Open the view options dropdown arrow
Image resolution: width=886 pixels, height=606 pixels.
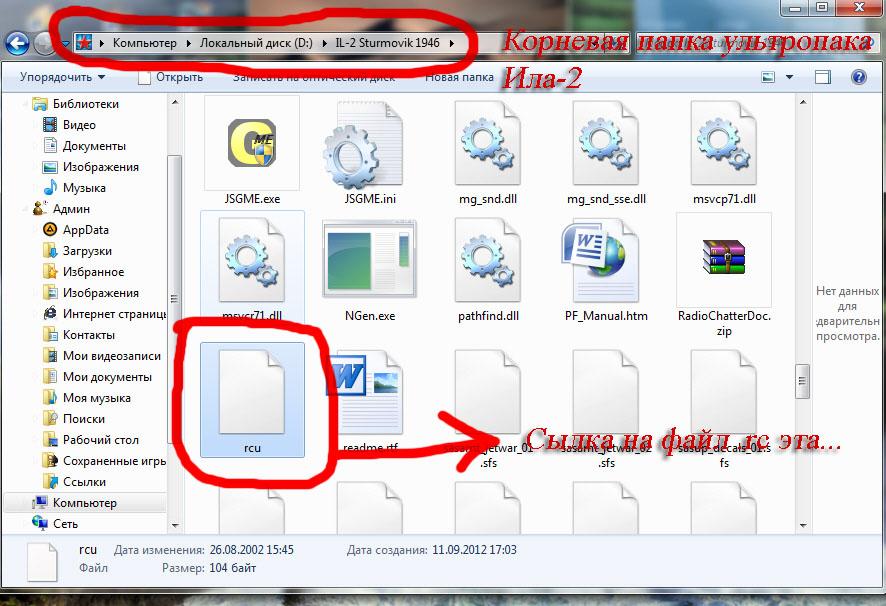(789, 77)
